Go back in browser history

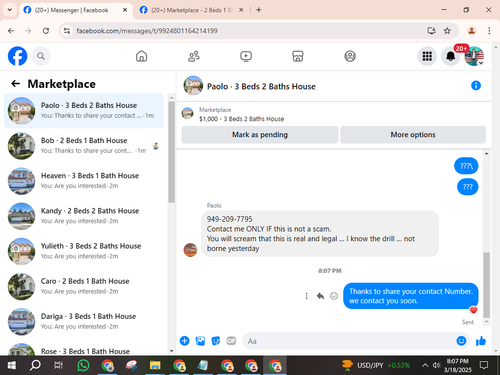11,31
